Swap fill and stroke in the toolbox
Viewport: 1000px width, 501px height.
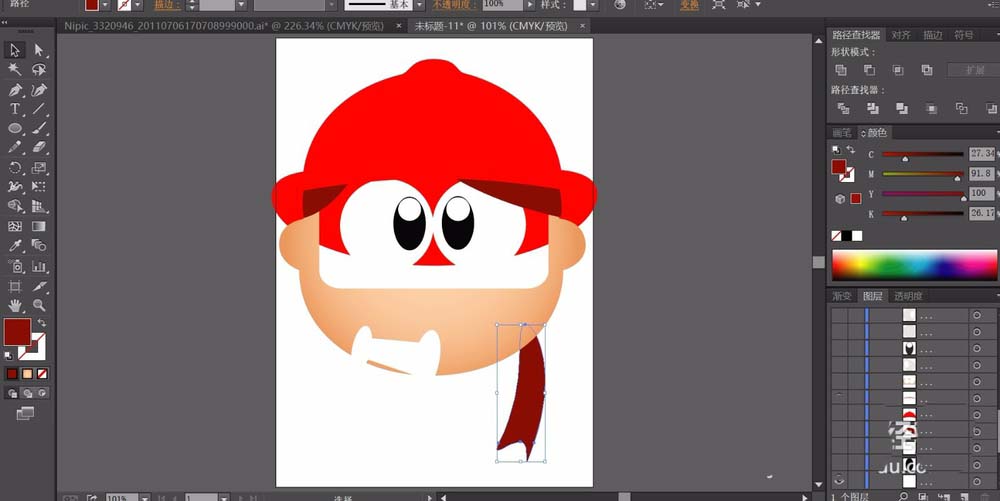(41, 323)
